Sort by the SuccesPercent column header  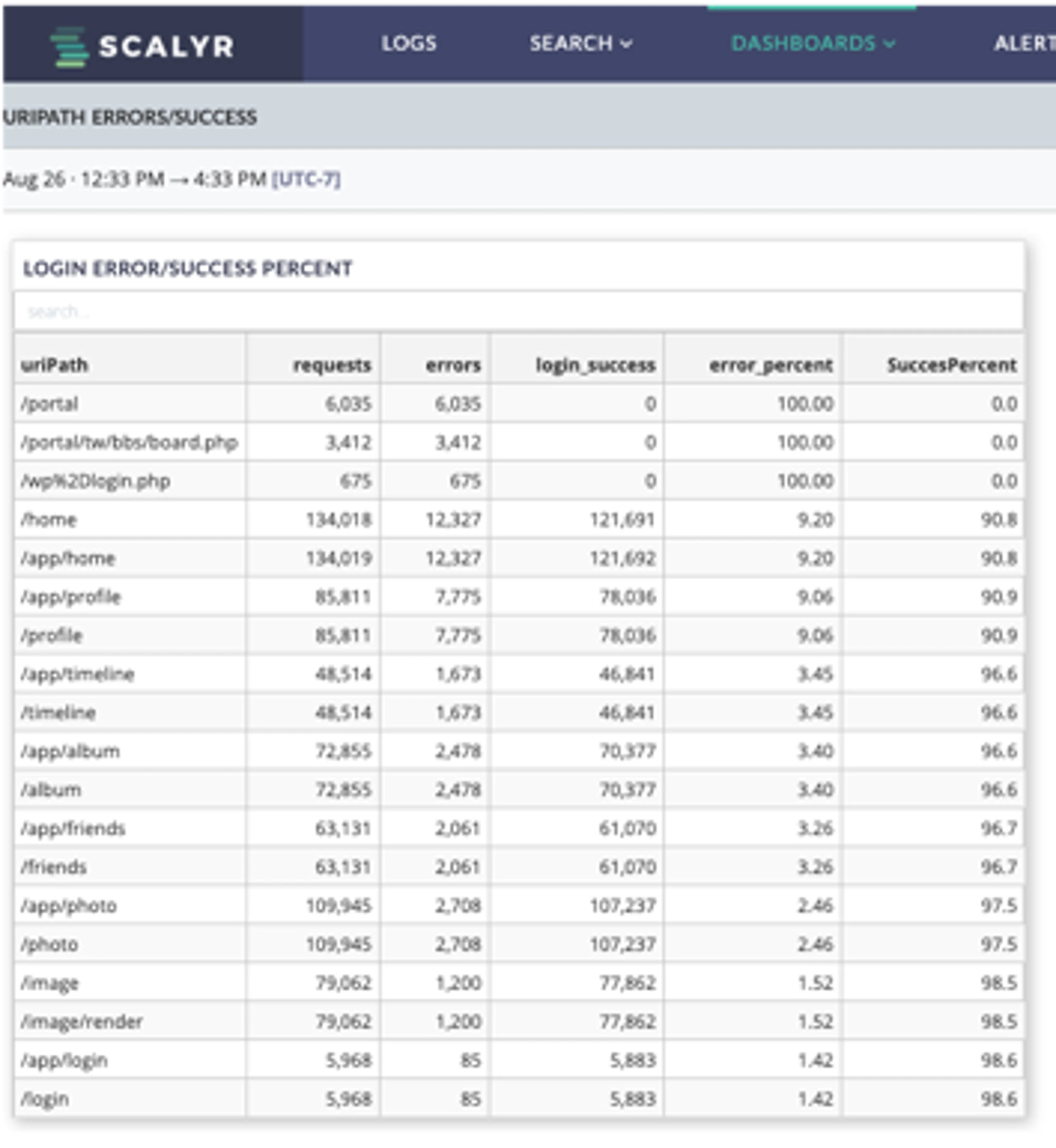pyautogui.click(x=951, y=365)
